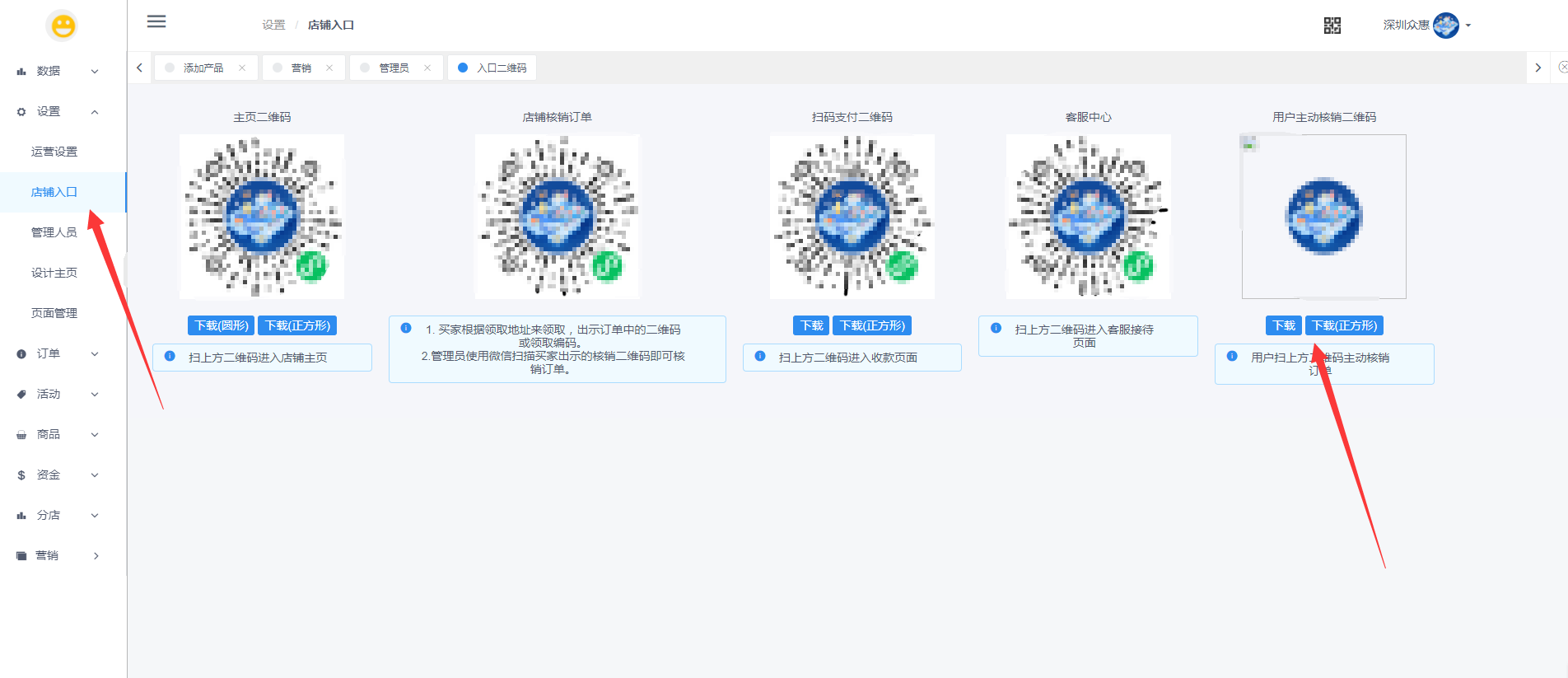The height and width of the screenshot is (678, 1568).
Task: Click the 客服中心 heading text
Action: (1089, 117)
